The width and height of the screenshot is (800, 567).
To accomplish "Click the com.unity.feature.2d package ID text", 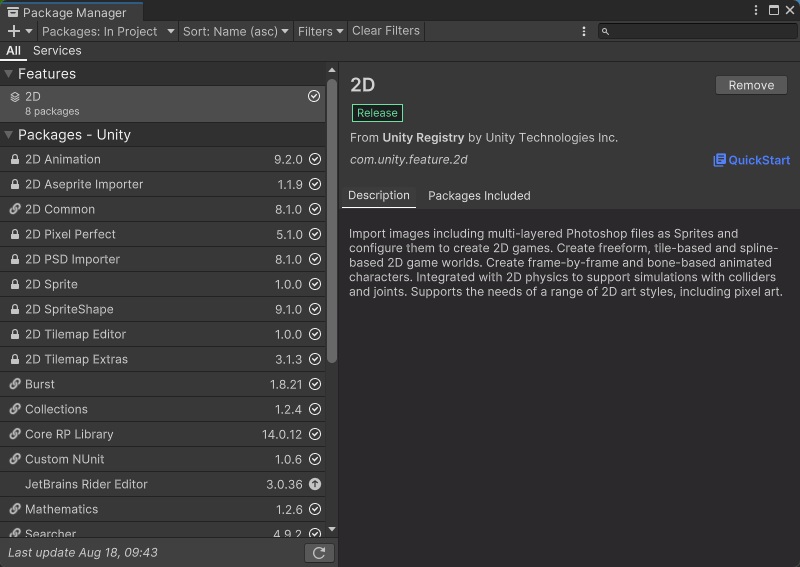I will (x=409, y=160).
